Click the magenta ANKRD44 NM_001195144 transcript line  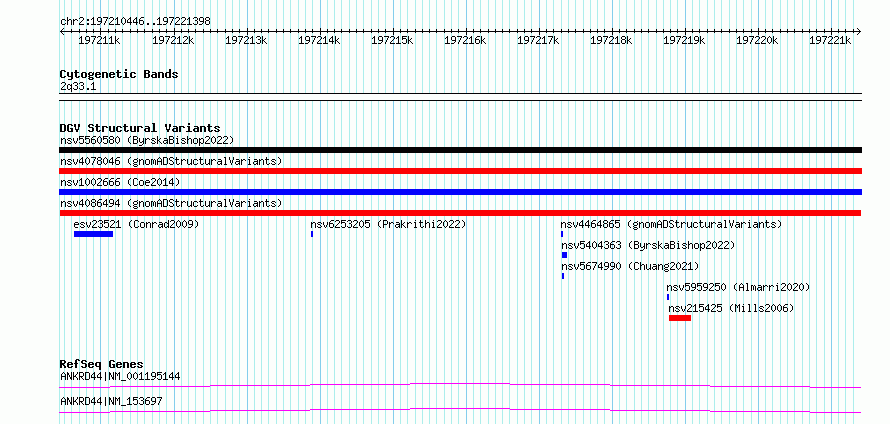[x=460, y=386]
